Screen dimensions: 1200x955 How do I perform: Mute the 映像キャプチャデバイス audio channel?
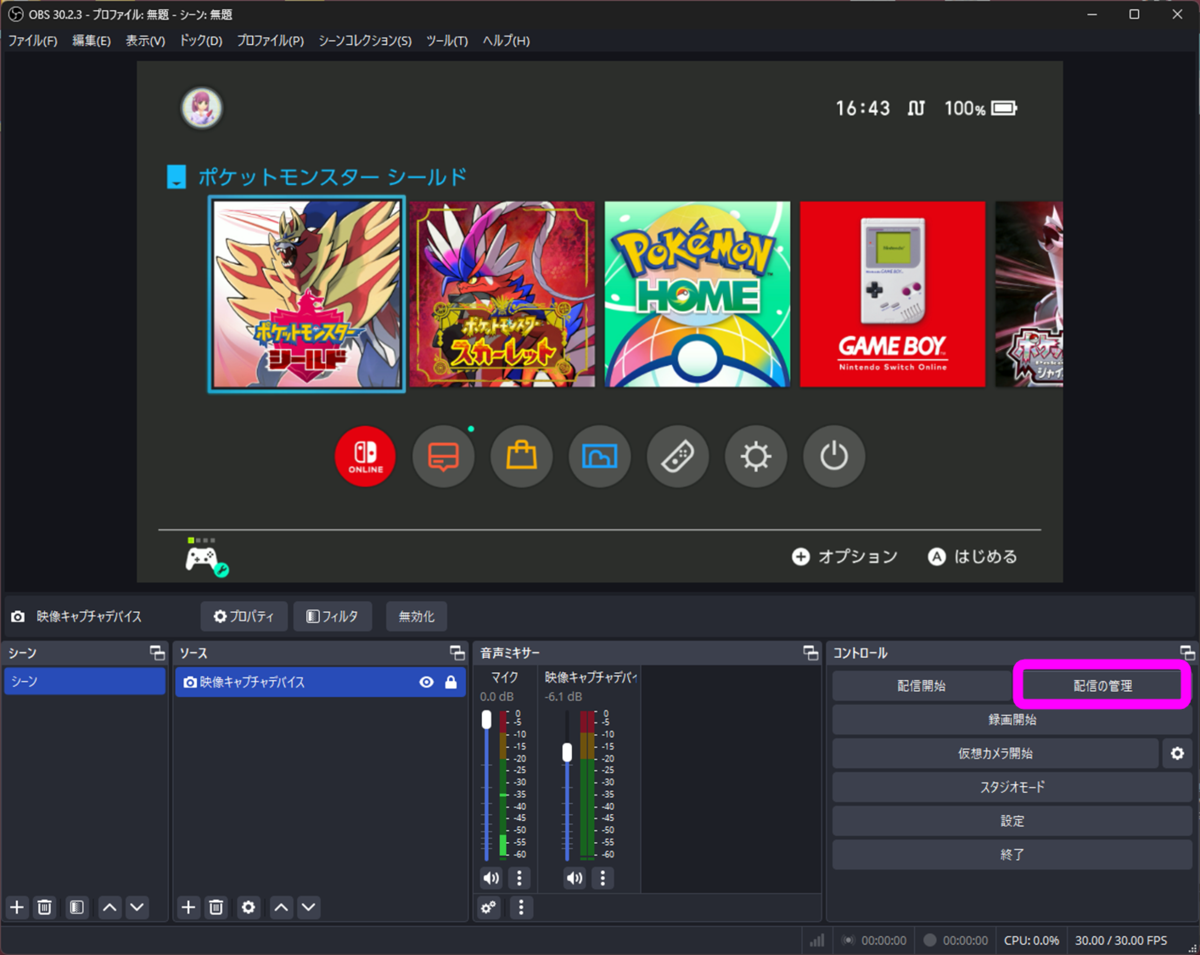point(575,878)
